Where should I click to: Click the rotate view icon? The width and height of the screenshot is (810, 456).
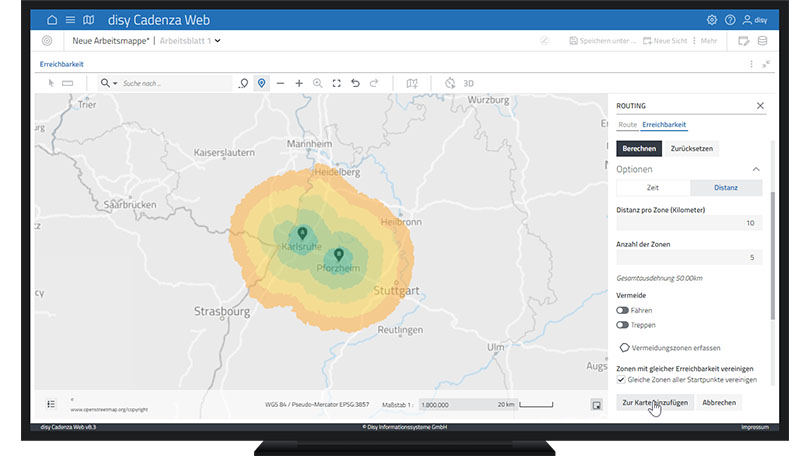[450, 83]
